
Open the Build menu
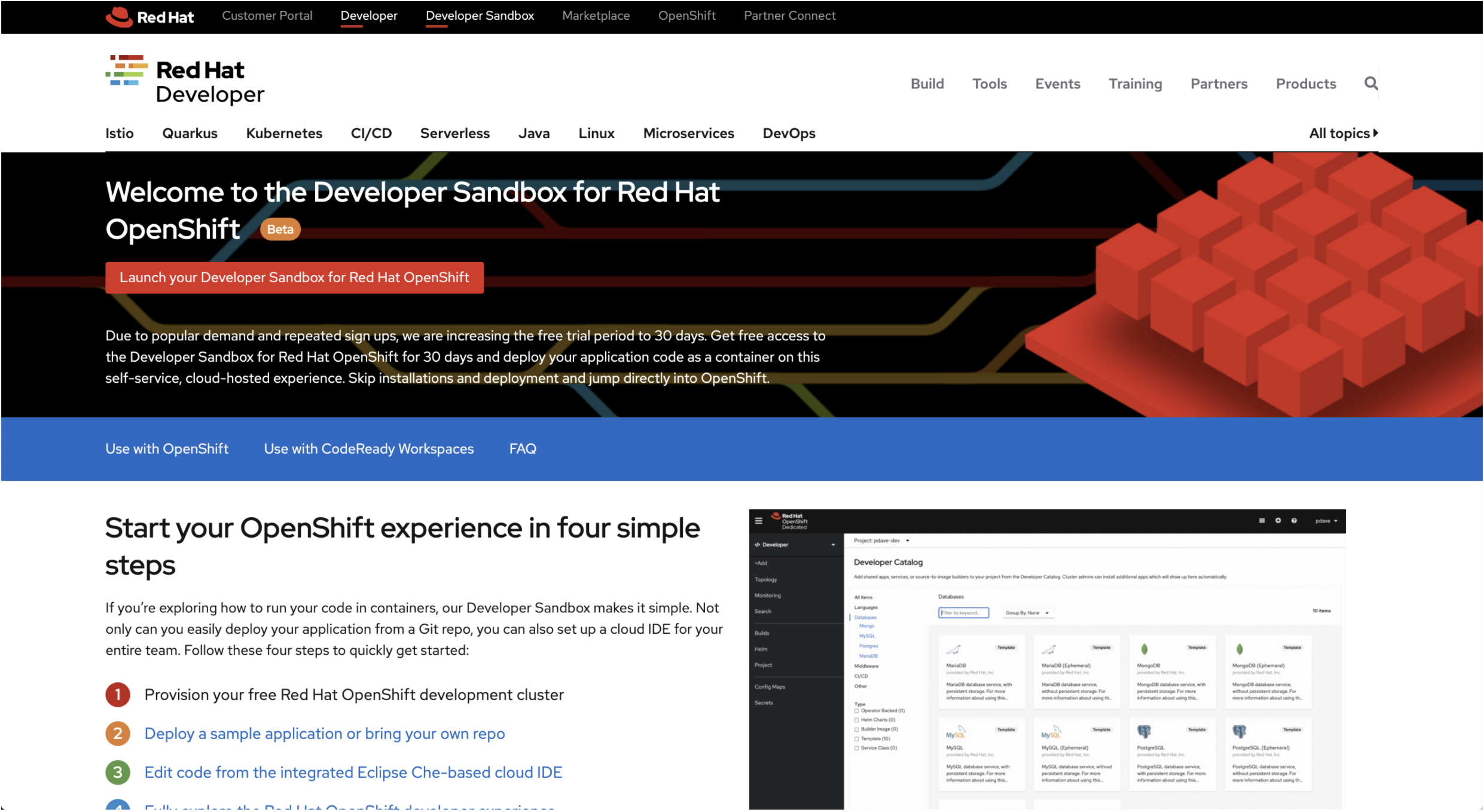927,84
